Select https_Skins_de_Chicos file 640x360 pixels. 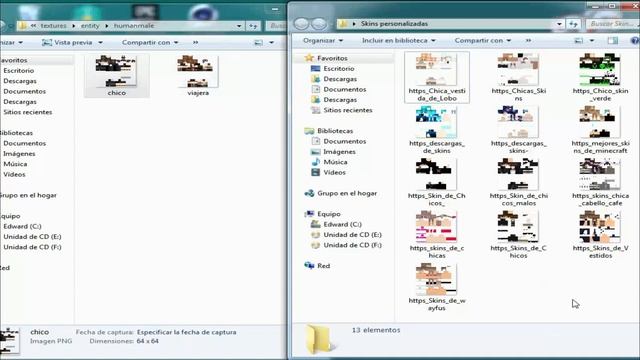click(x=518, y=235)
